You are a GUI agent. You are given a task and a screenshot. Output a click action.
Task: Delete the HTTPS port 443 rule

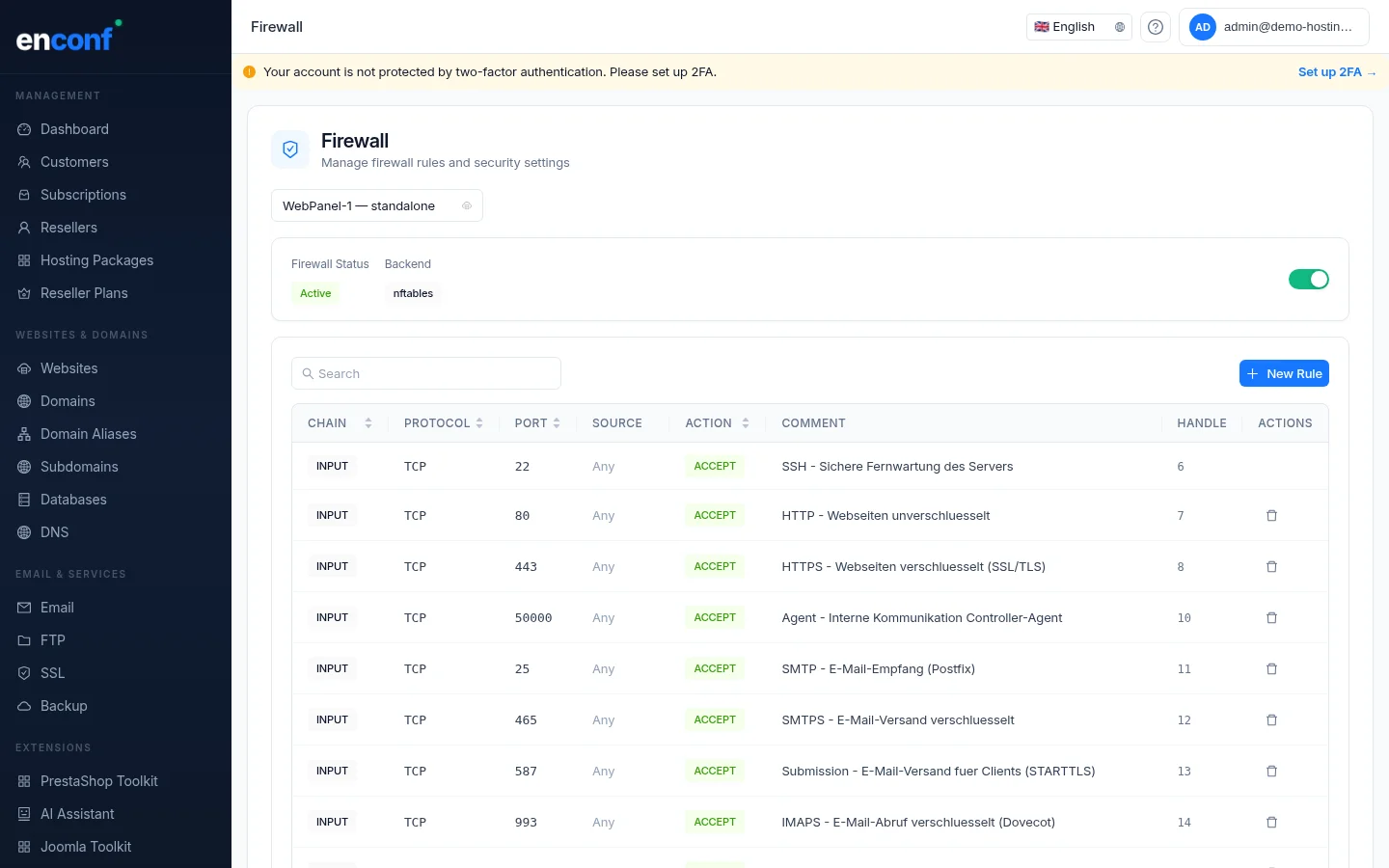[1271, 567]
